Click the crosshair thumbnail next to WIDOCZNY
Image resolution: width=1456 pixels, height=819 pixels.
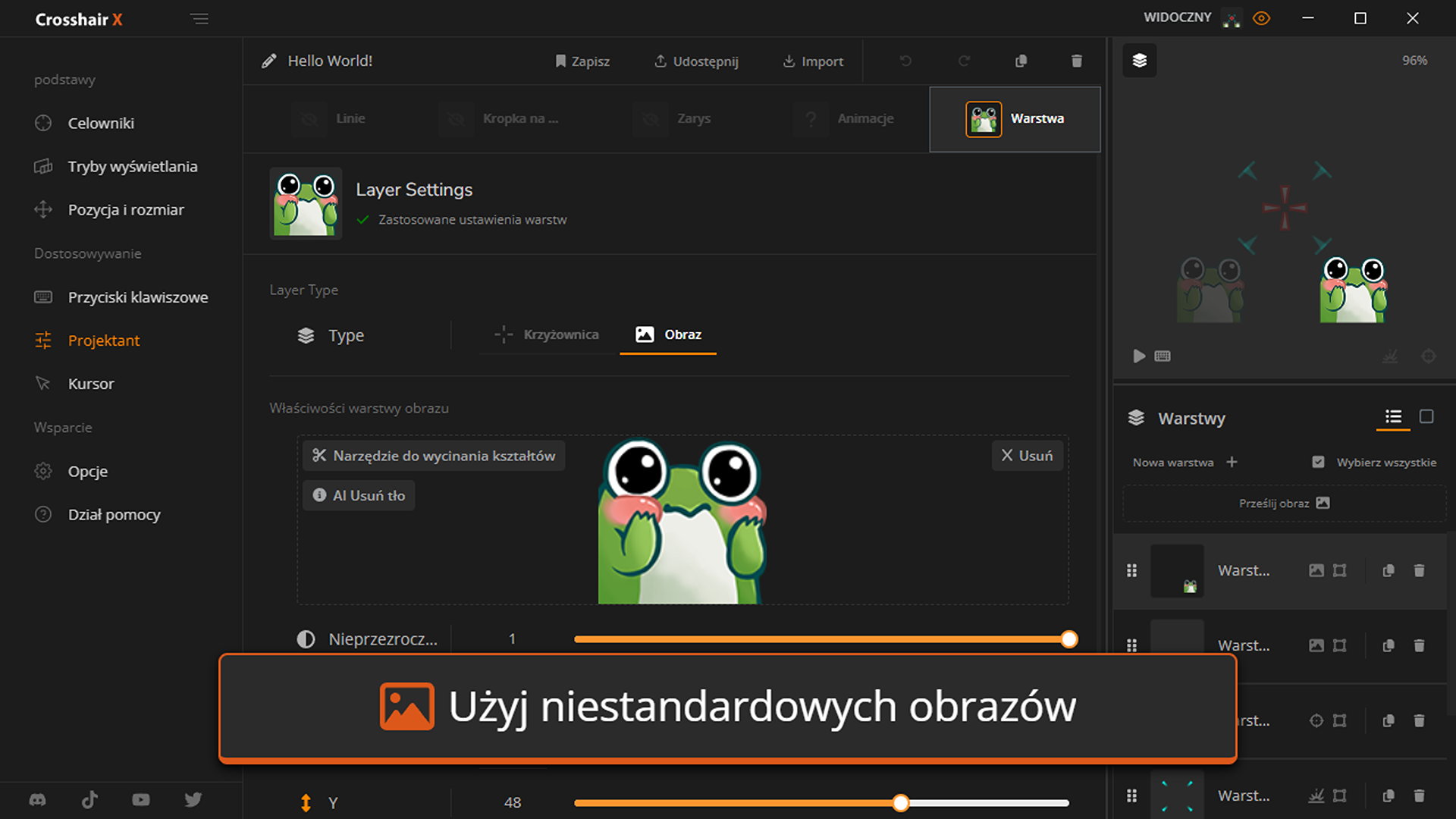(1232, 18)
